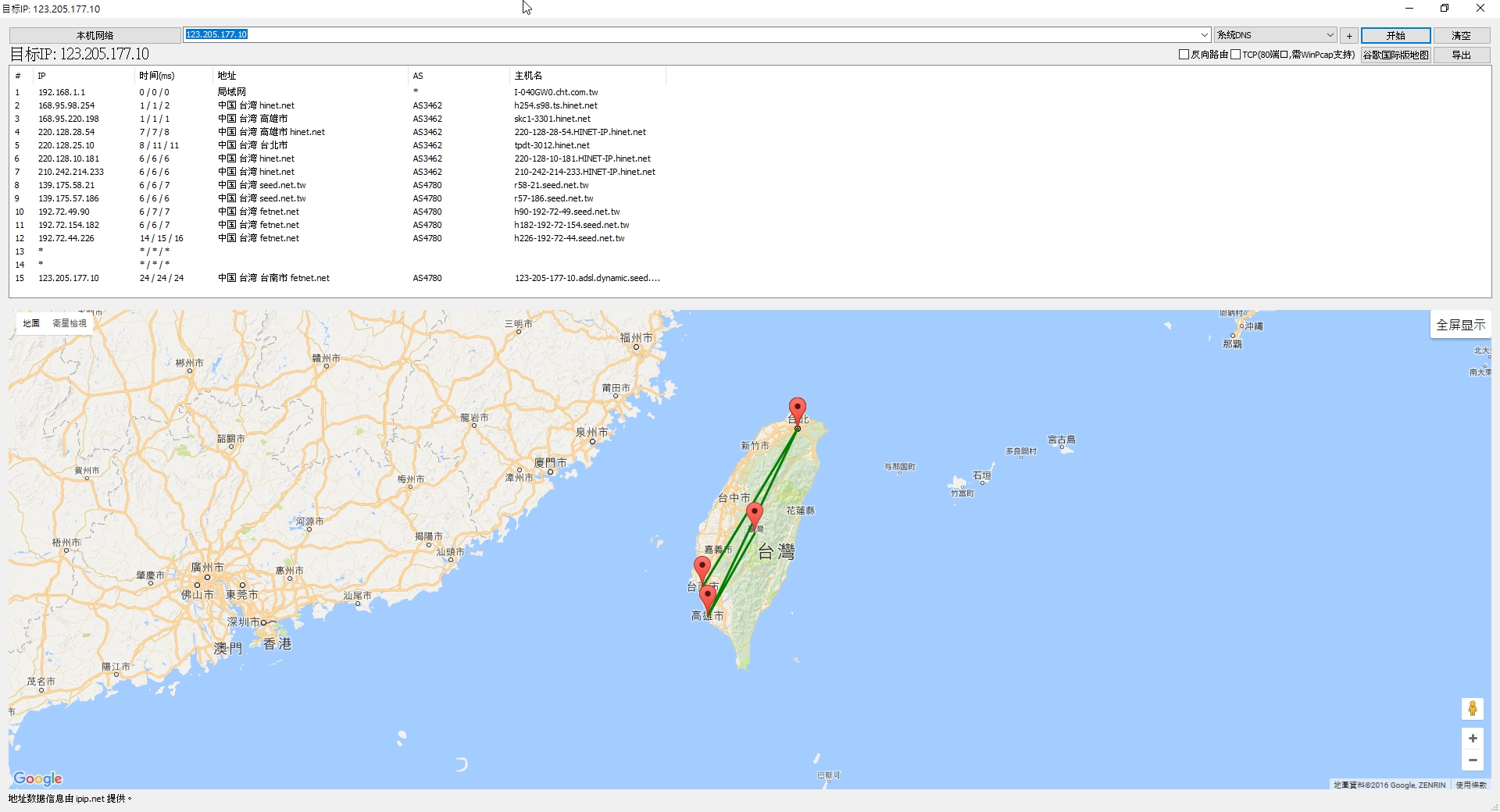1500x812 pixels.
Task: Select hop row with IP 192.72.49.90
Action: pyautogui.click(x=338, y=212)
